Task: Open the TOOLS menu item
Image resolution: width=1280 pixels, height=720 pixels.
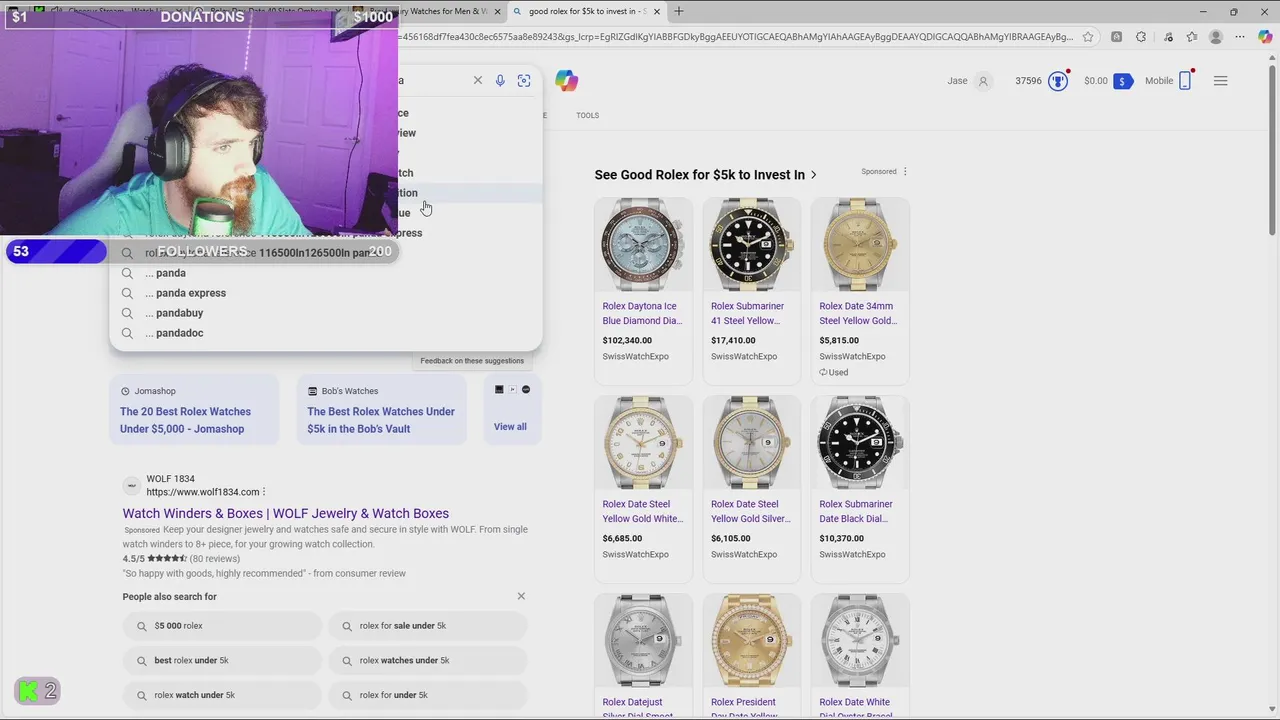Action: coord(587,115)
